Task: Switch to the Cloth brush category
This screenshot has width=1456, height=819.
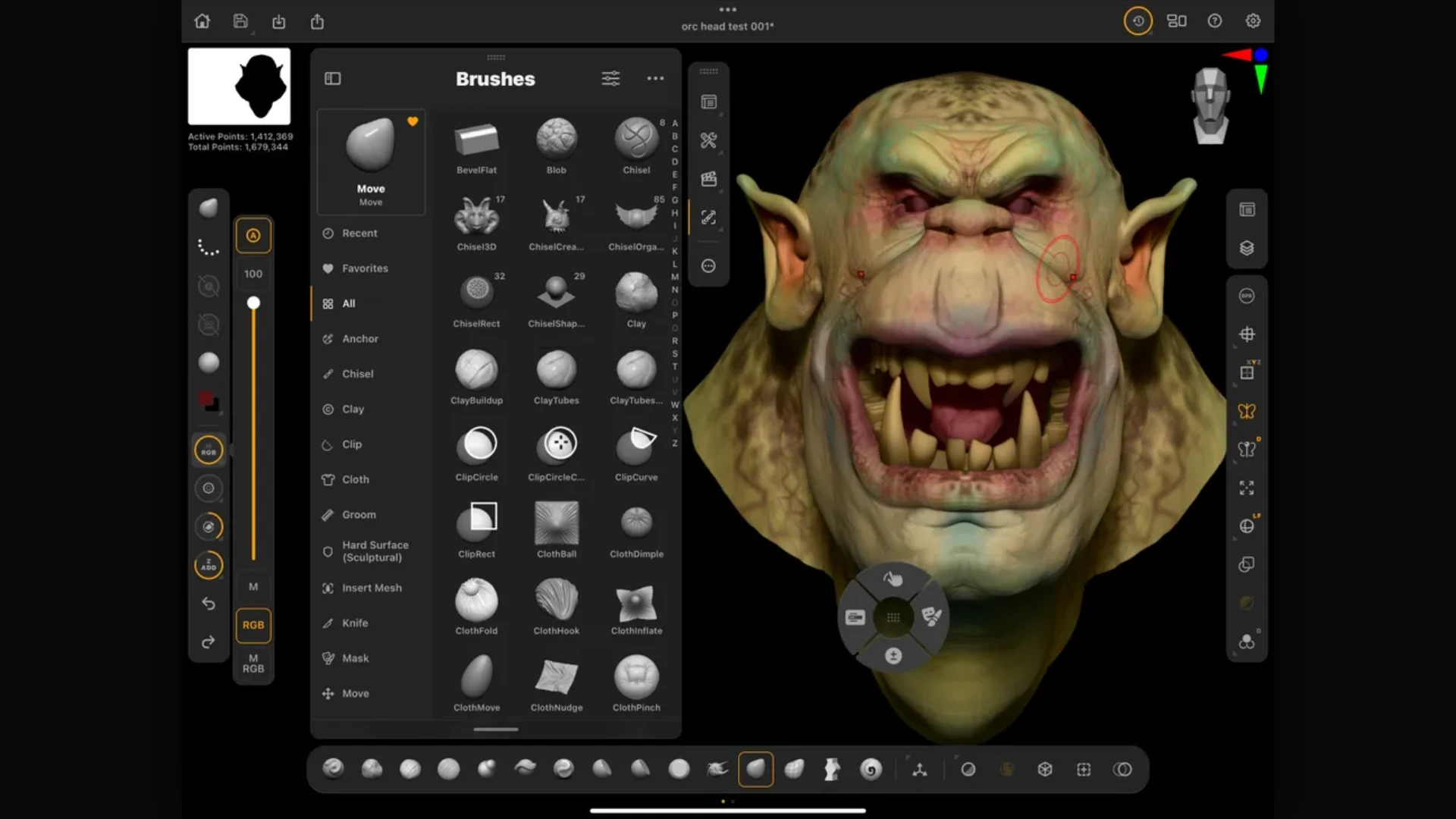Action: coord(355,479)
